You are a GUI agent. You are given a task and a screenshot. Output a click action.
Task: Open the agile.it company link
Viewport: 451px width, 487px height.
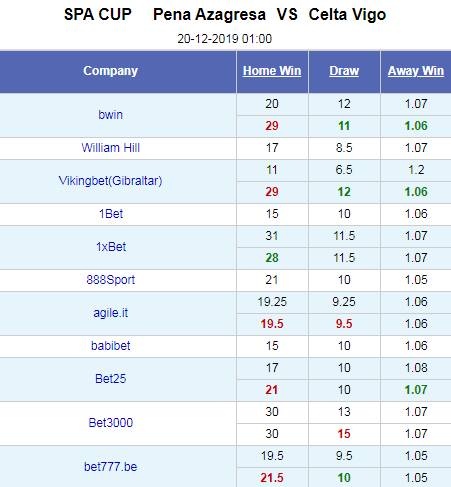click(x=110, y=313)
